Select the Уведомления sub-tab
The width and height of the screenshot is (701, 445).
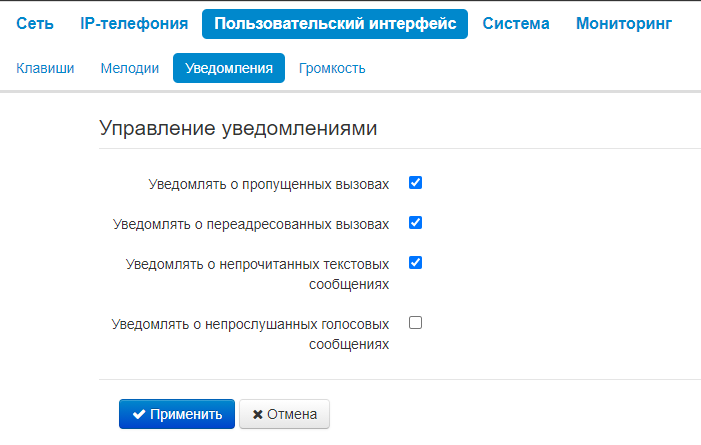tap(229, 68)
